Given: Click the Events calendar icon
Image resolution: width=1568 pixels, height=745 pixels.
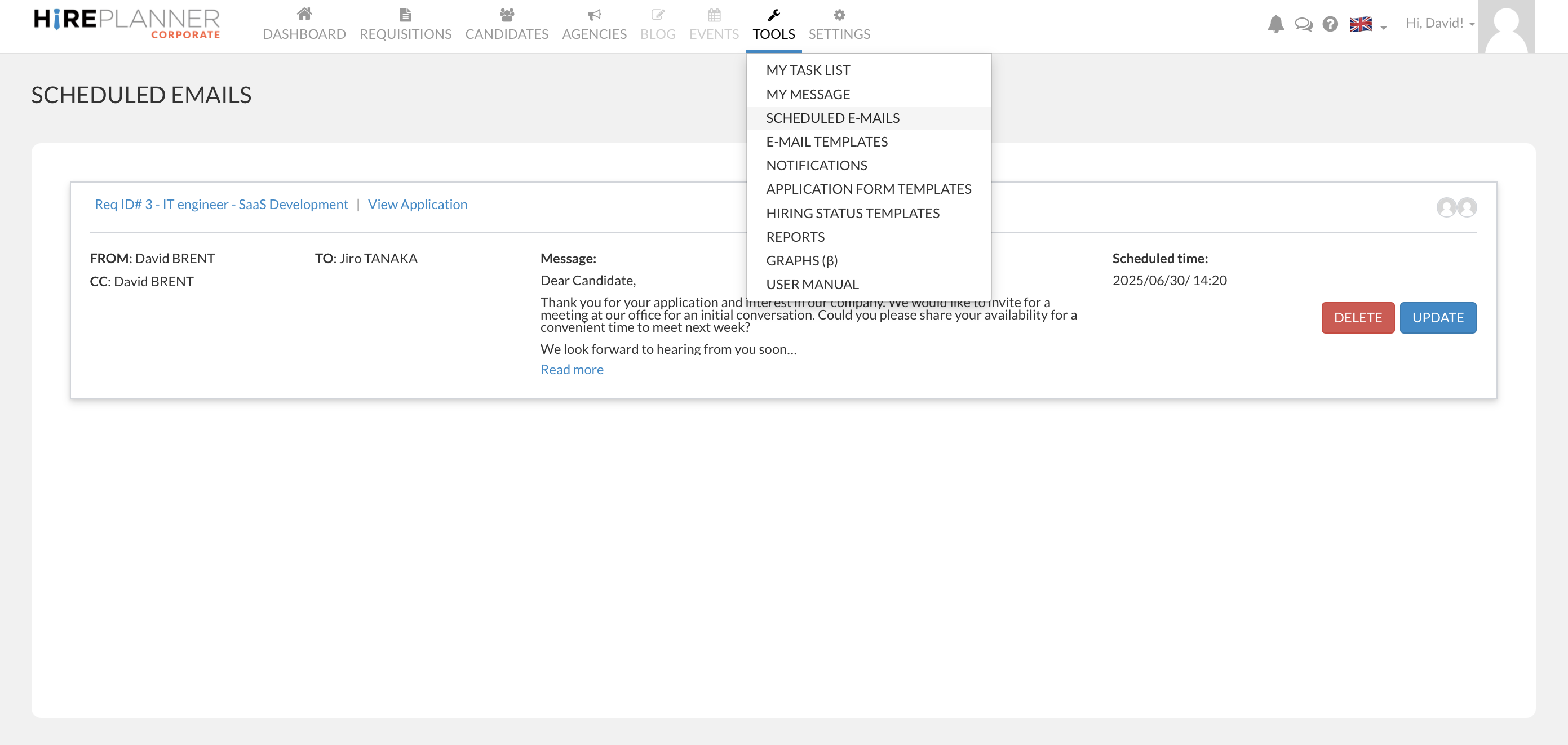Looking at the screenshot, I should [714, 14].
